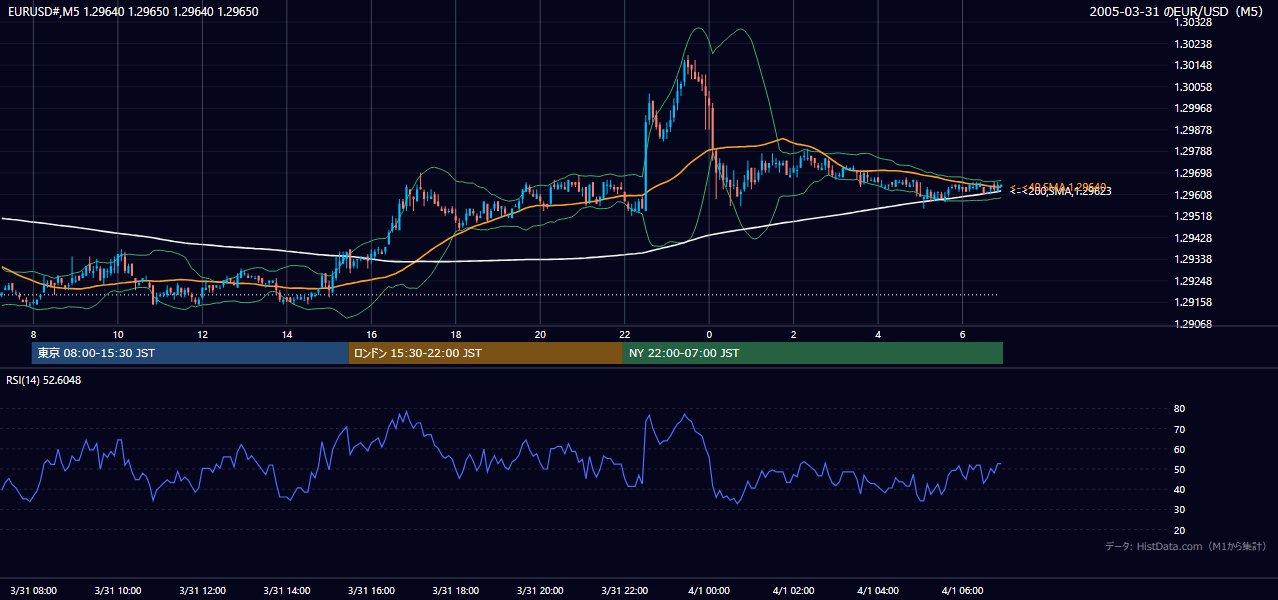The image size is (1278, 600).
Task: Click price axis value 1.30058
Action: [x=1195, y=87]
